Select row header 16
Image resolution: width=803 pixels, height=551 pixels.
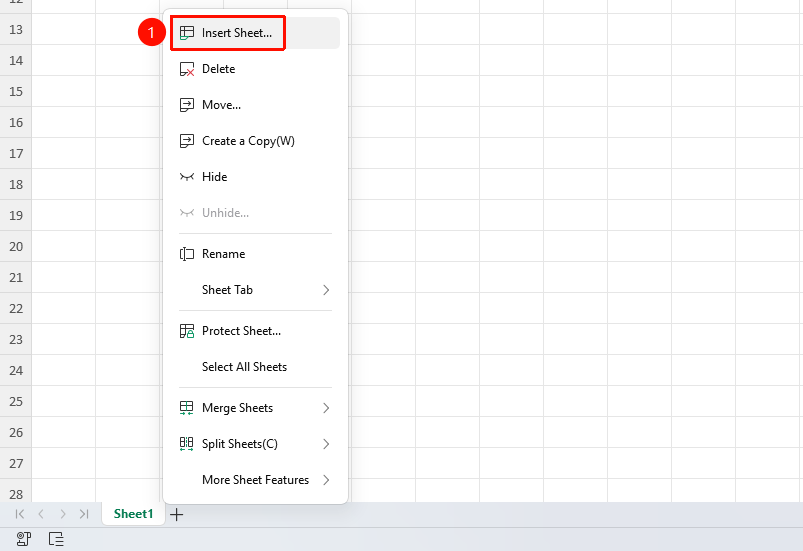pyautogui.click(x=16, y=122)
